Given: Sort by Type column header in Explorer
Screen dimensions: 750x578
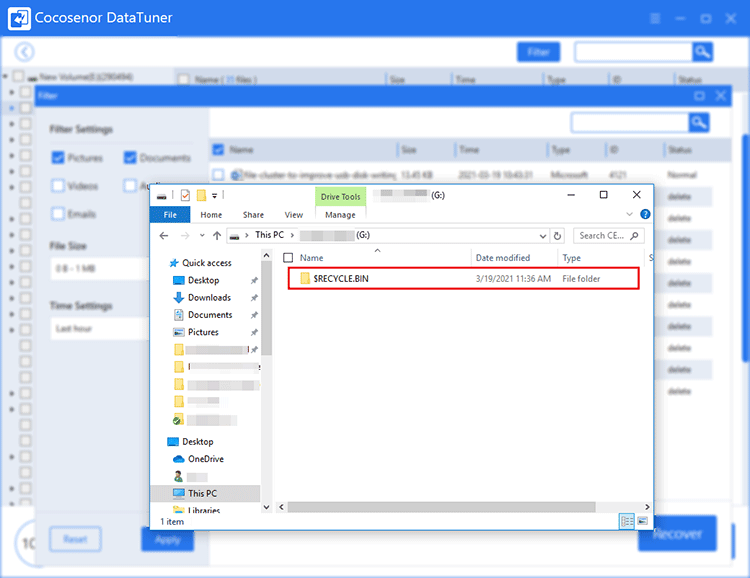Looking at the screenshot, I should (572, 258).
